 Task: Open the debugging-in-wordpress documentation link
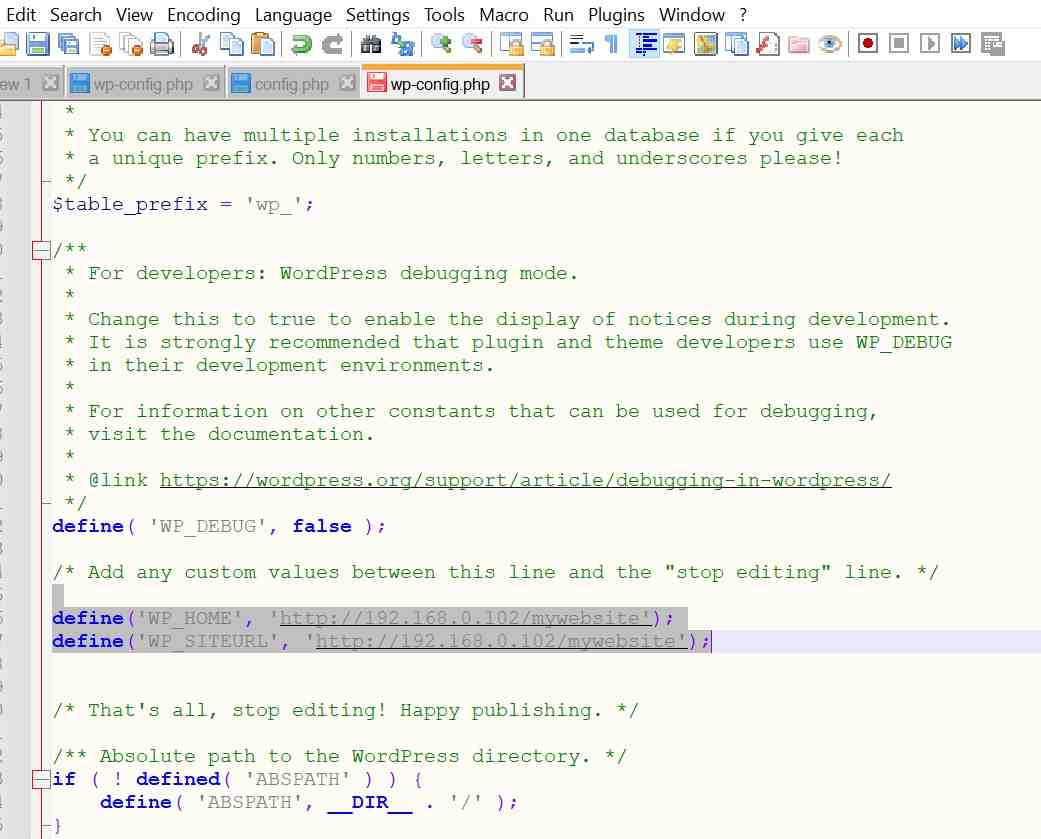(525, 480)
